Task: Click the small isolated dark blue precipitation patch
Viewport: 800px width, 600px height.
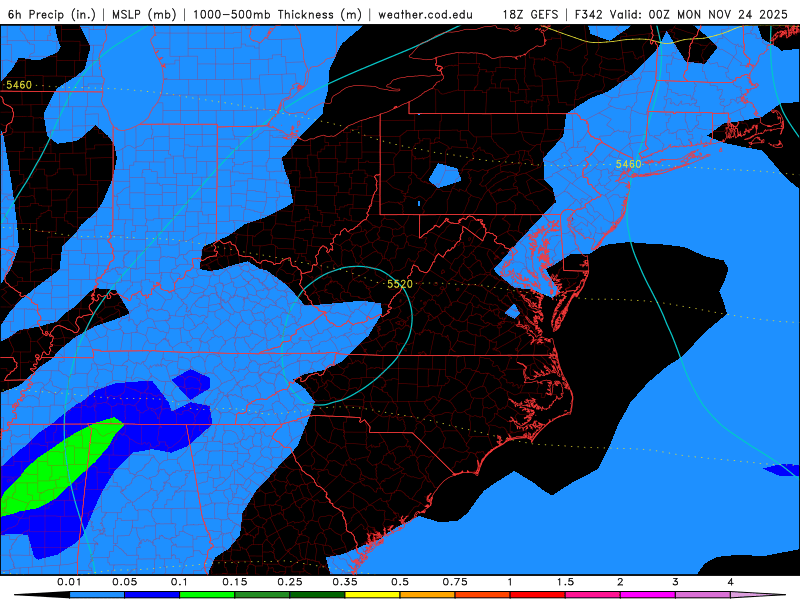Action: point(191,384)
